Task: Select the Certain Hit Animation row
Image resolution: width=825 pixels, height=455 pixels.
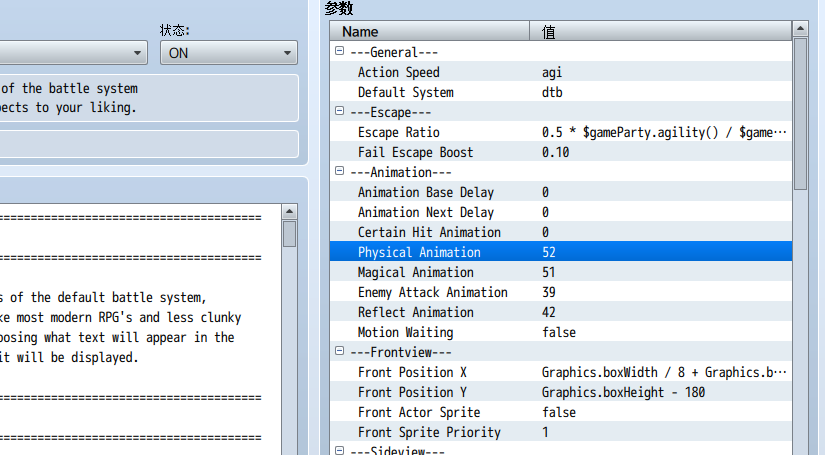Action: pos(561,232)
